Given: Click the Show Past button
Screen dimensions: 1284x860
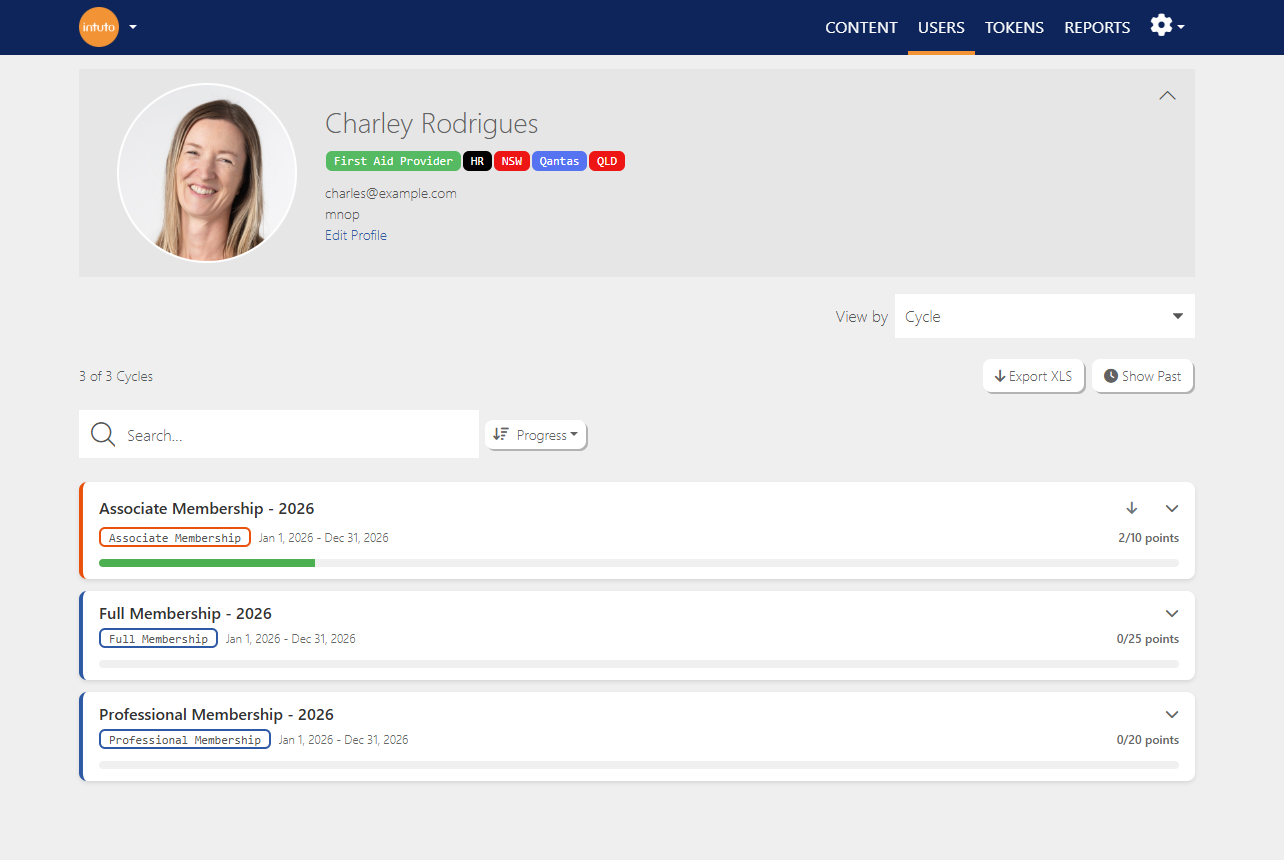Looking at the screenshot, I should (x=1143, y=376).
